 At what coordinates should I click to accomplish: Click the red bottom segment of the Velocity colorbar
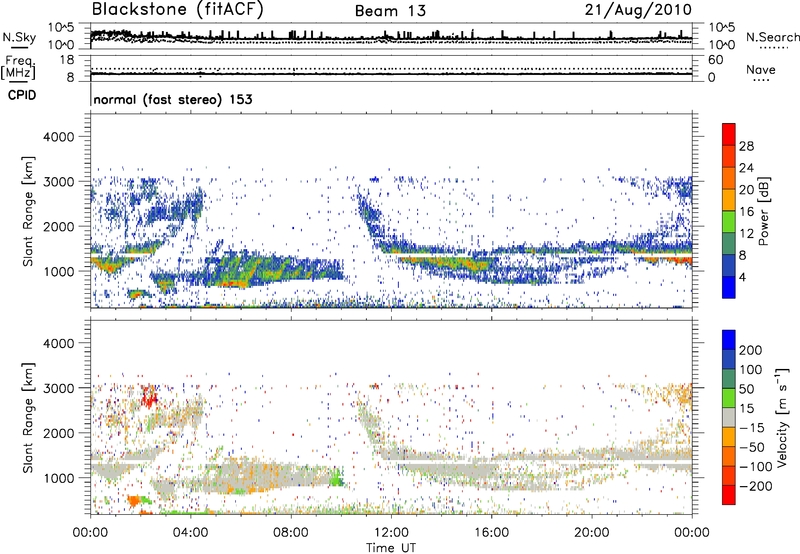(729, 495)
